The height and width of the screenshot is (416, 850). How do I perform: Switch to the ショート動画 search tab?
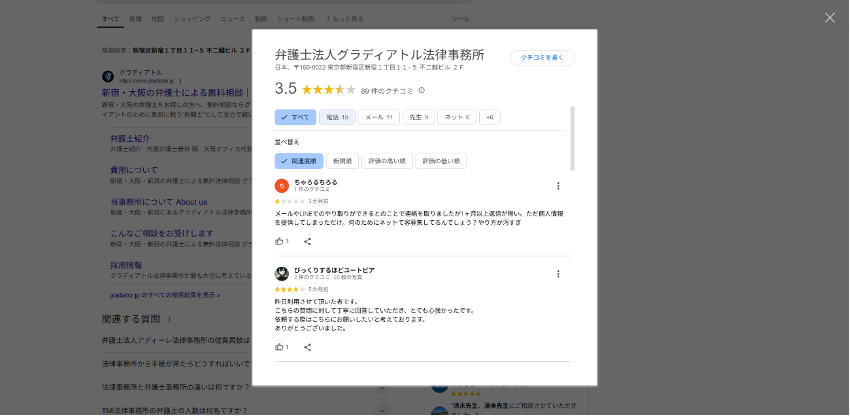point(295,19)
